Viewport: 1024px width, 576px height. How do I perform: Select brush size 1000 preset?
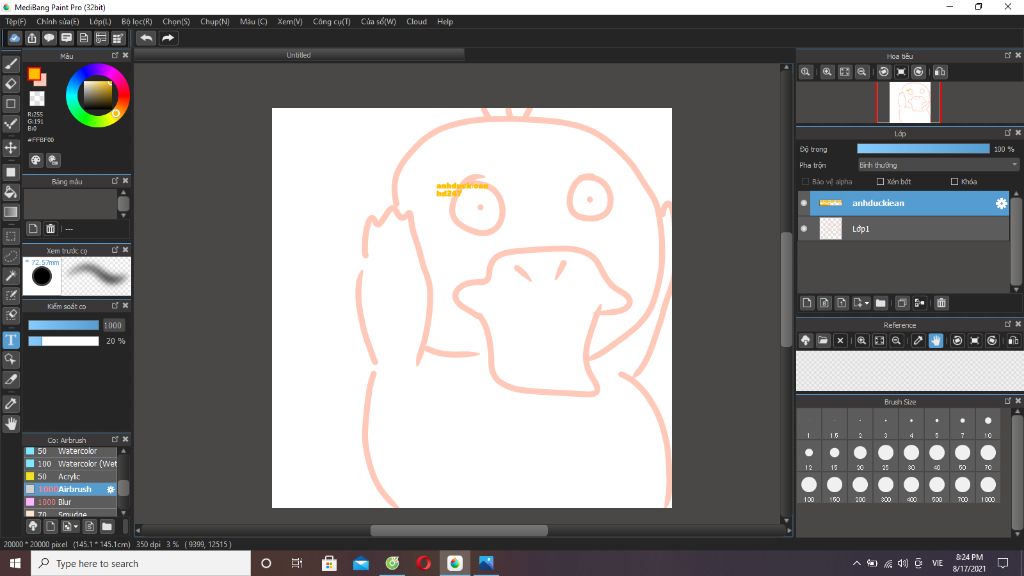coord(987,488)
